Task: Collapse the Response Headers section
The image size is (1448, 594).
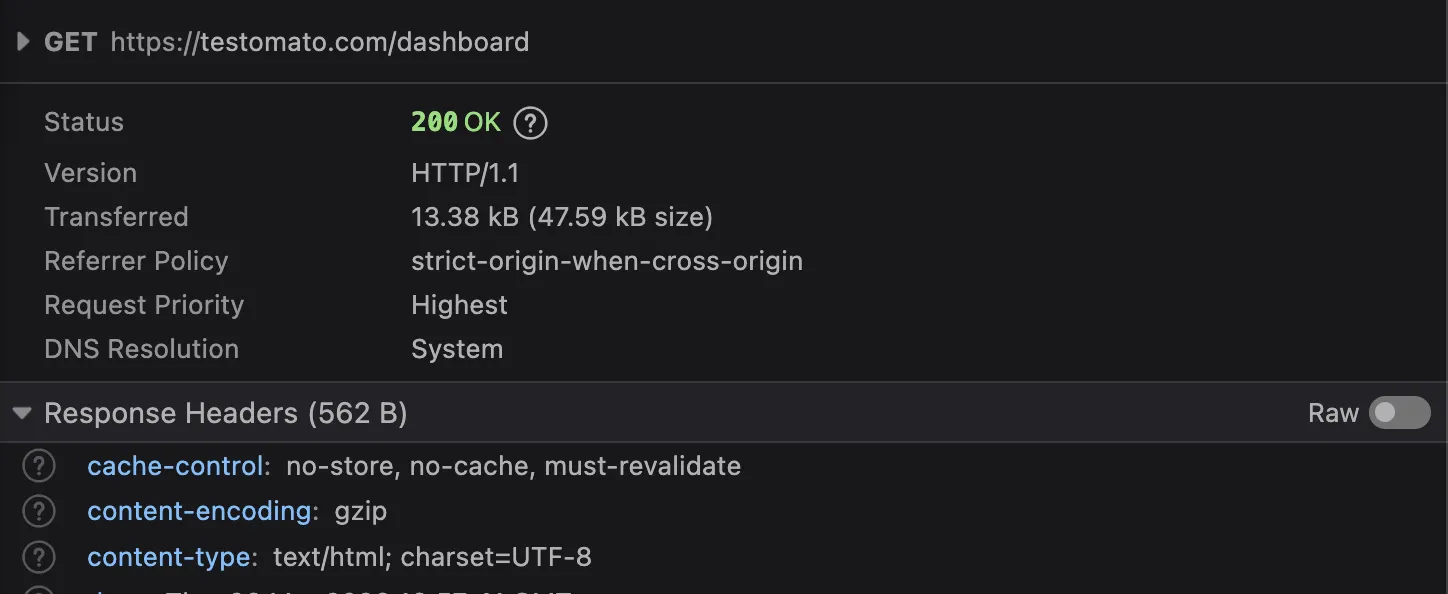Action: 22,412
